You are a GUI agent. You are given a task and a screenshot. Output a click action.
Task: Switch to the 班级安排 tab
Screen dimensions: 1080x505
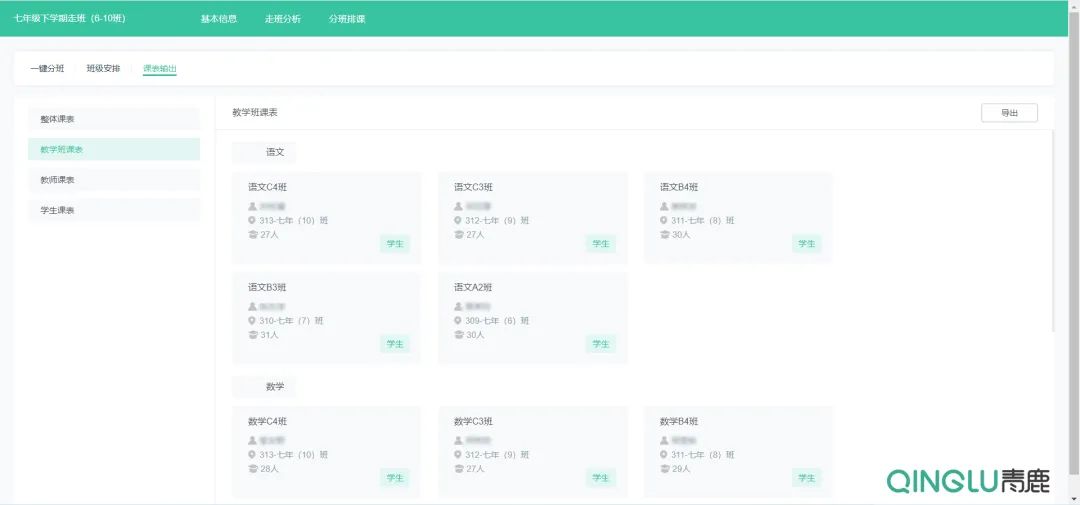click(103, 69)
